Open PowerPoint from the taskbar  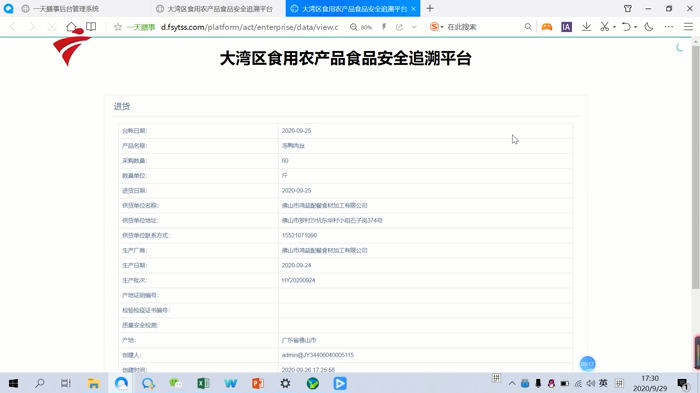[258, 383]
